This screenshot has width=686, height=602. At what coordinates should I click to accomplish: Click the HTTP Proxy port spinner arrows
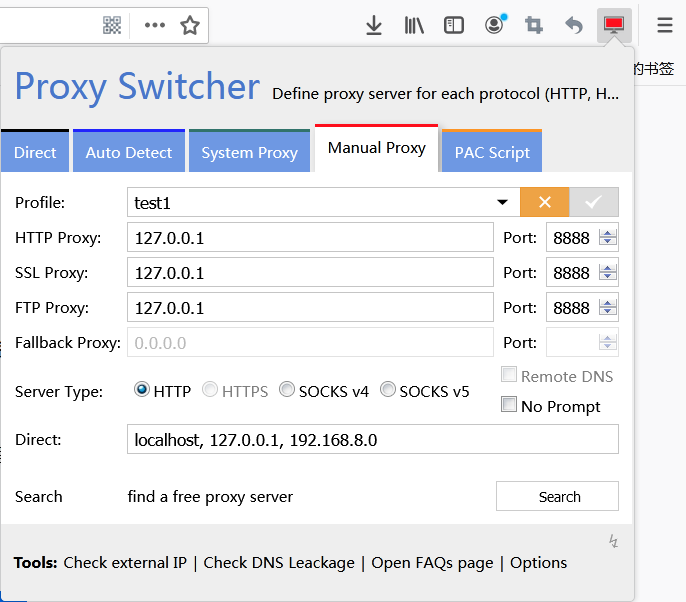[608, 238]
